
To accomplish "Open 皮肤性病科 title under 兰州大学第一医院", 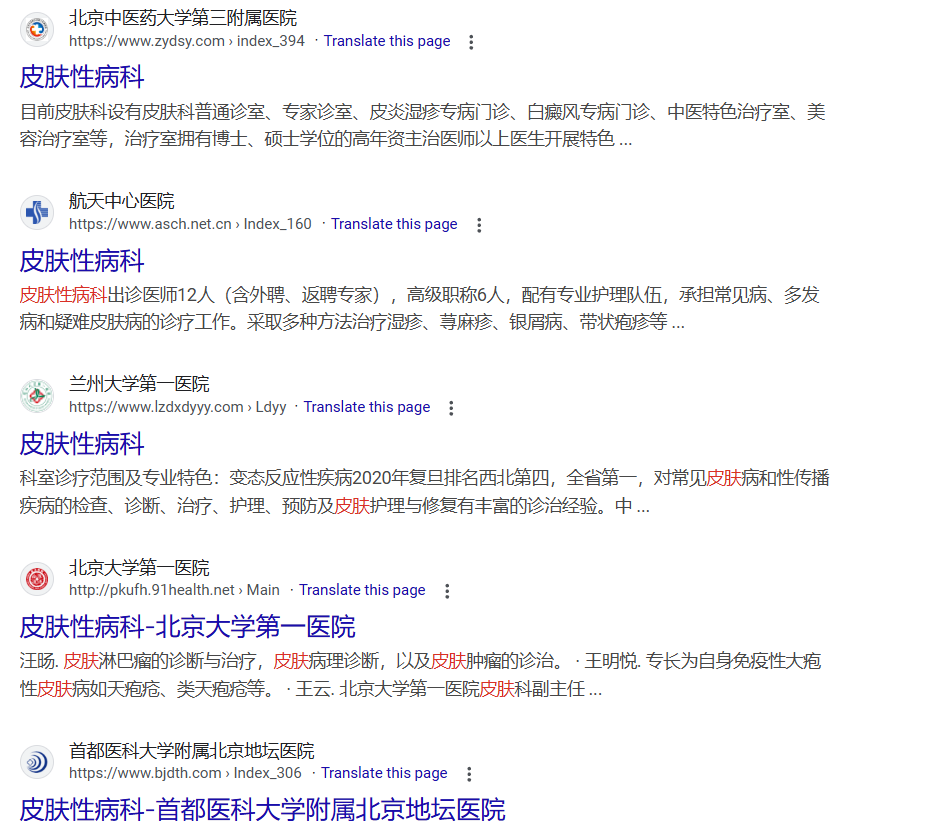I will 82,444.
